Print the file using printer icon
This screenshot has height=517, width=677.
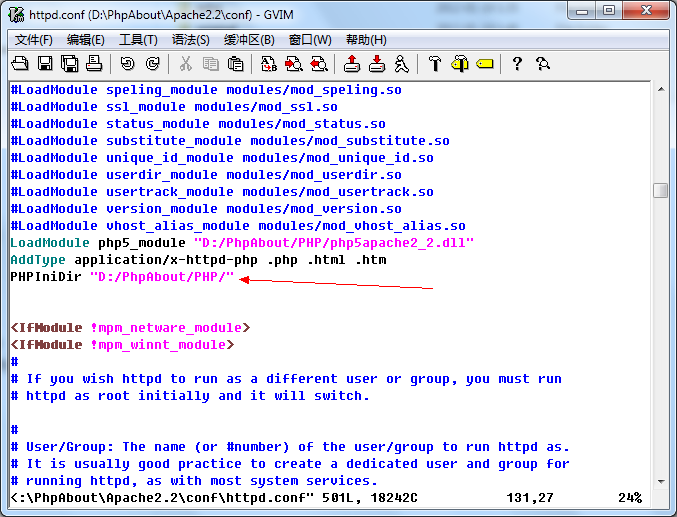[x=94, y=64]
